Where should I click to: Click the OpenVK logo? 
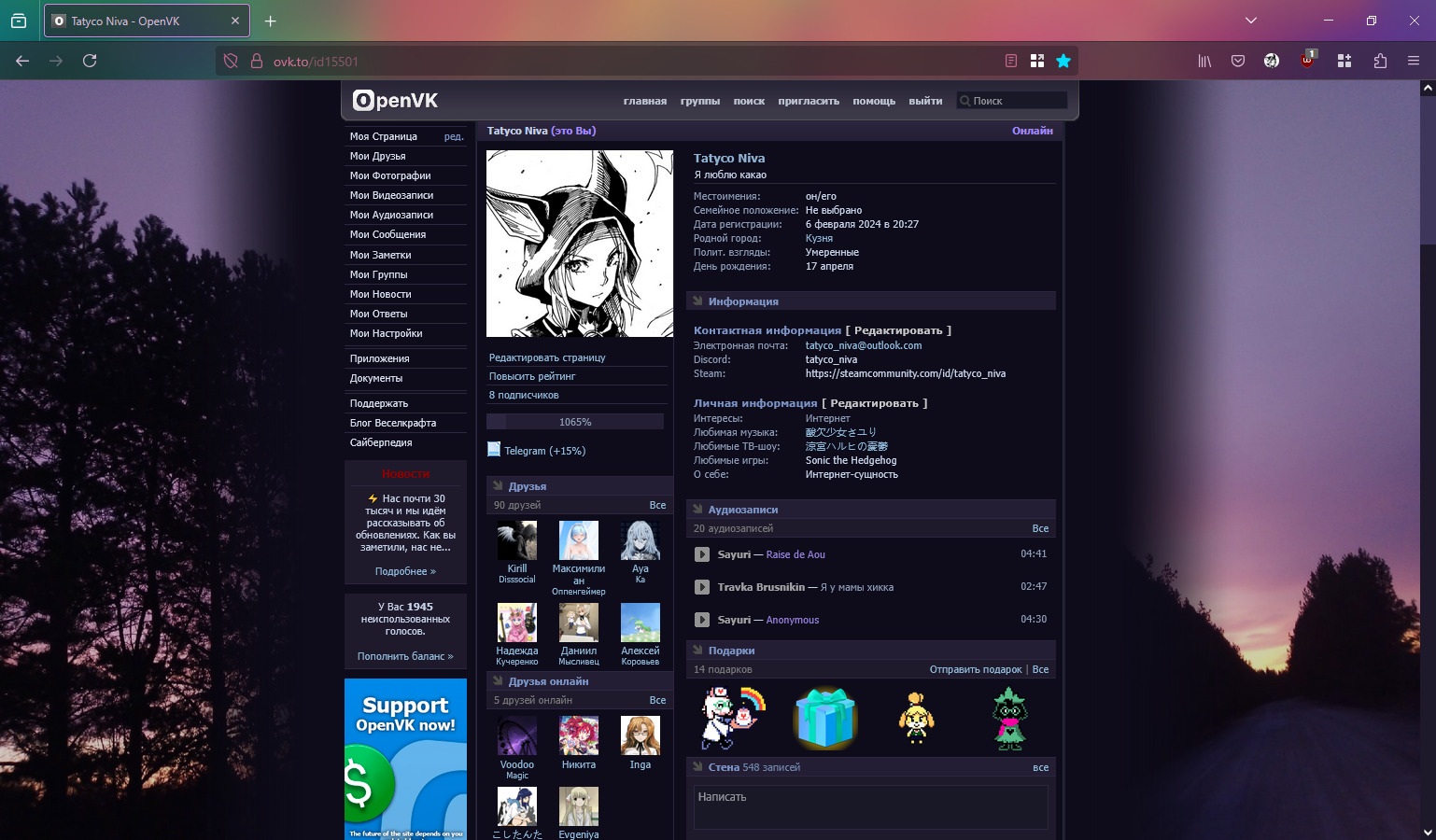point(395,101)
